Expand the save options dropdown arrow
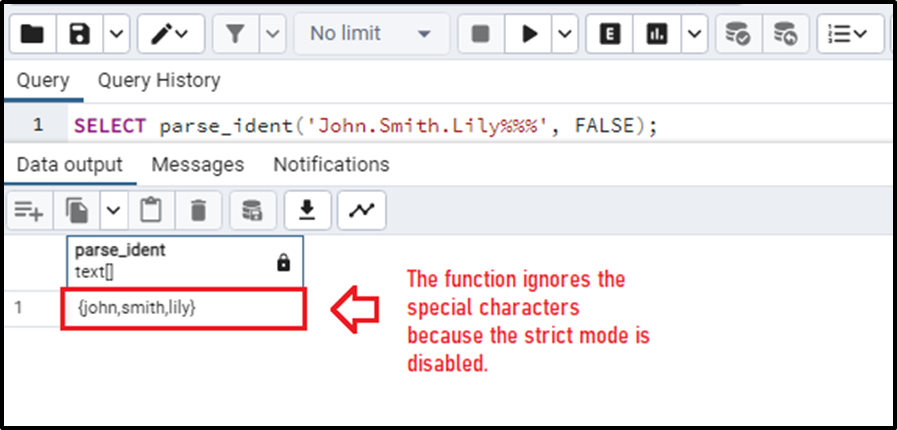897x430 pixels. pyautogui.click(x=116, y=34)
